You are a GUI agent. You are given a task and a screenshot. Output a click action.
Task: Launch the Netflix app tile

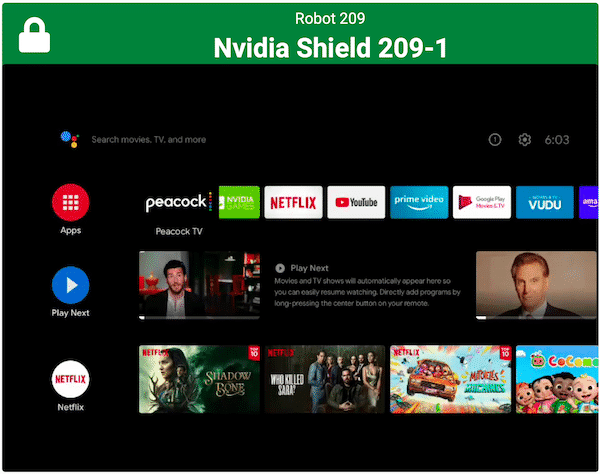293,202
